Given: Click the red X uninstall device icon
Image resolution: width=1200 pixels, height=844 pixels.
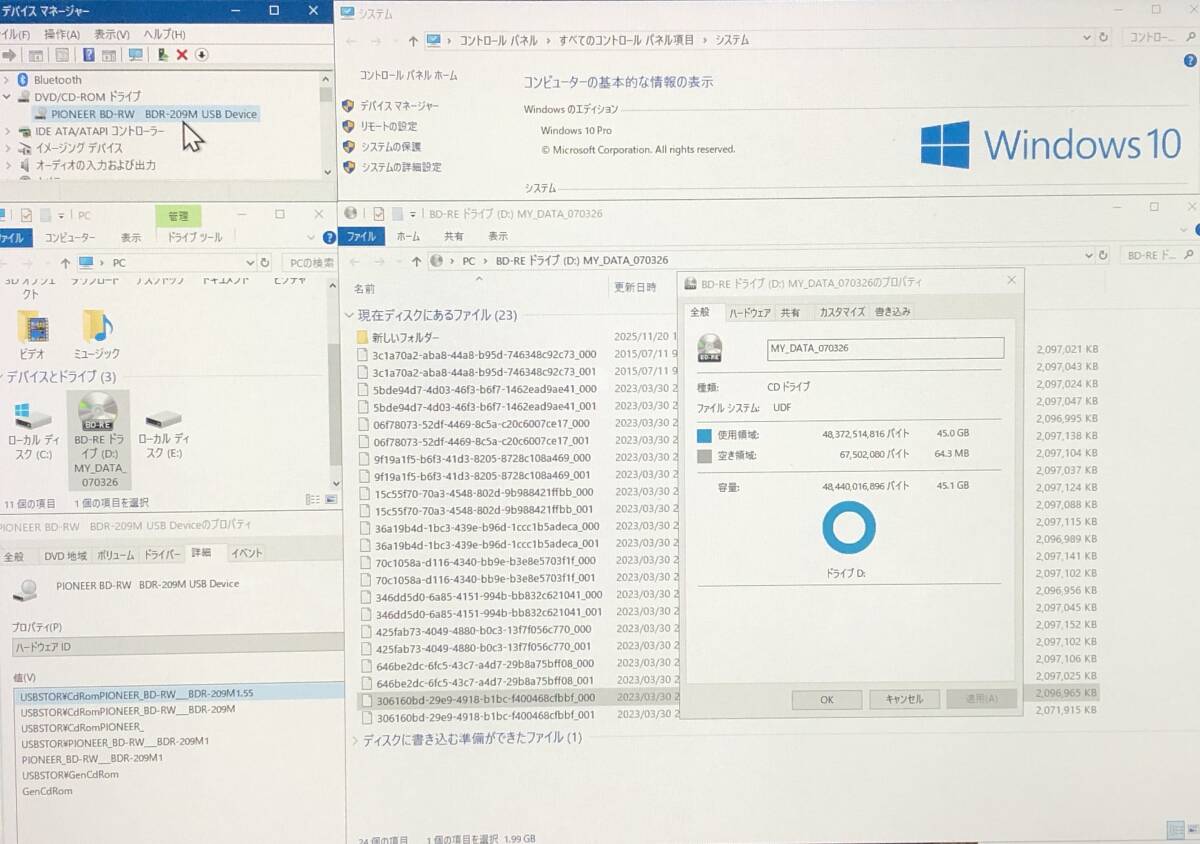Looking at the screenshot, I should coord(182,55).
